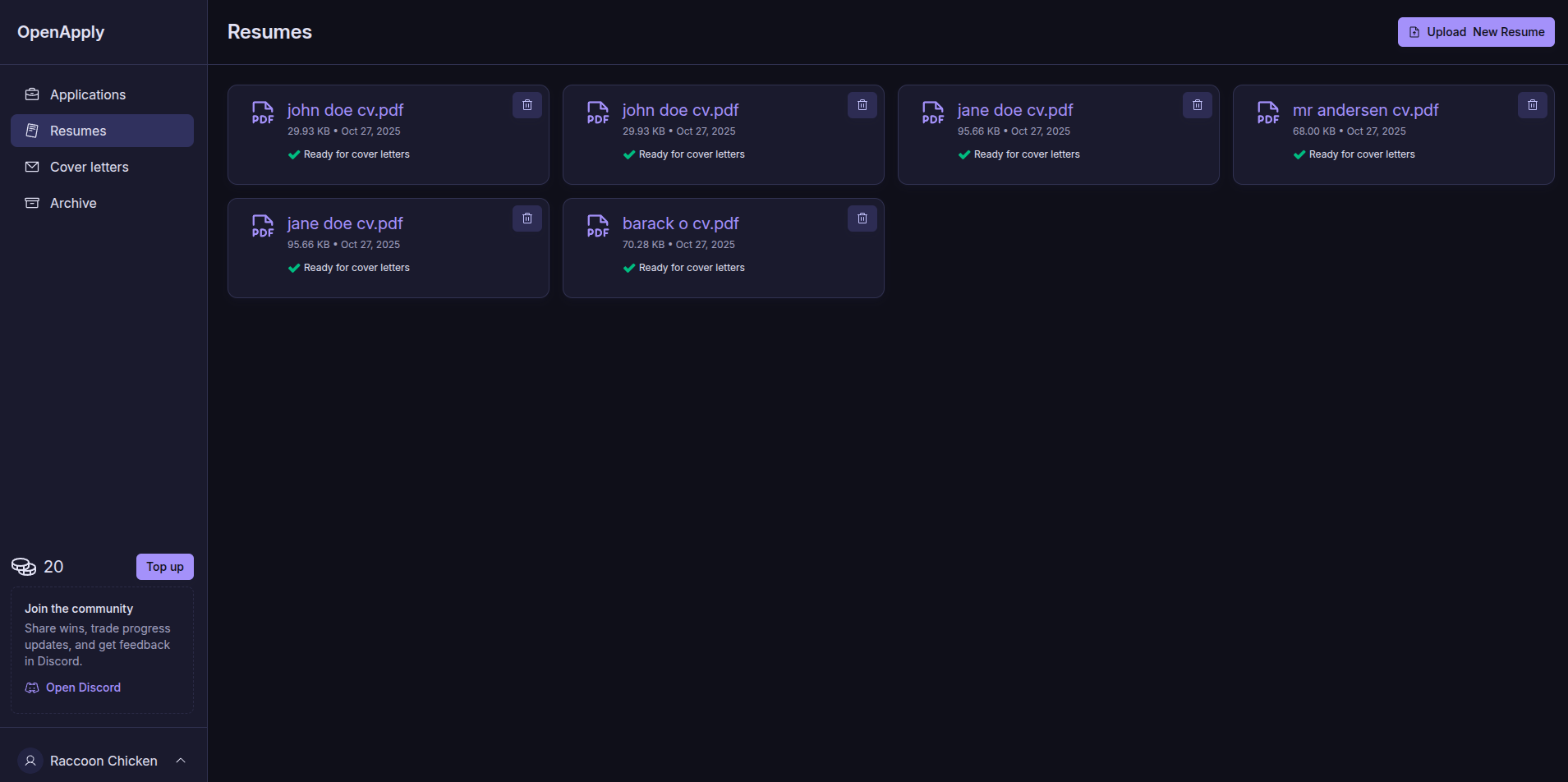The image size is (1568, 782).
Task: Trash the jane doe cv.pdf beside barack o
Action: [x=527, y=218]
